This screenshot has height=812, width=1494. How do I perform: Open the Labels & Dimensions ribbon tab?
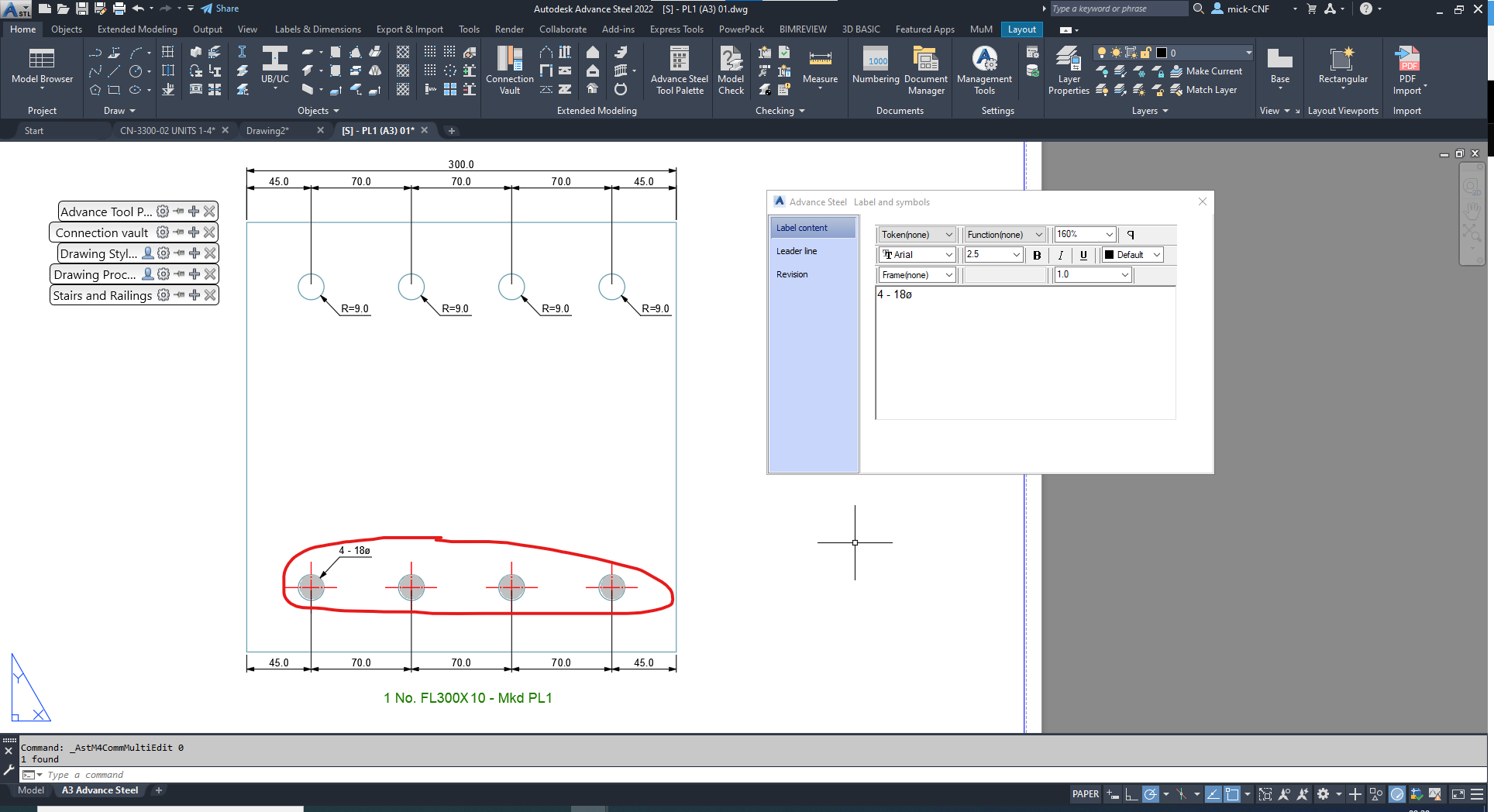pos(318,29)
